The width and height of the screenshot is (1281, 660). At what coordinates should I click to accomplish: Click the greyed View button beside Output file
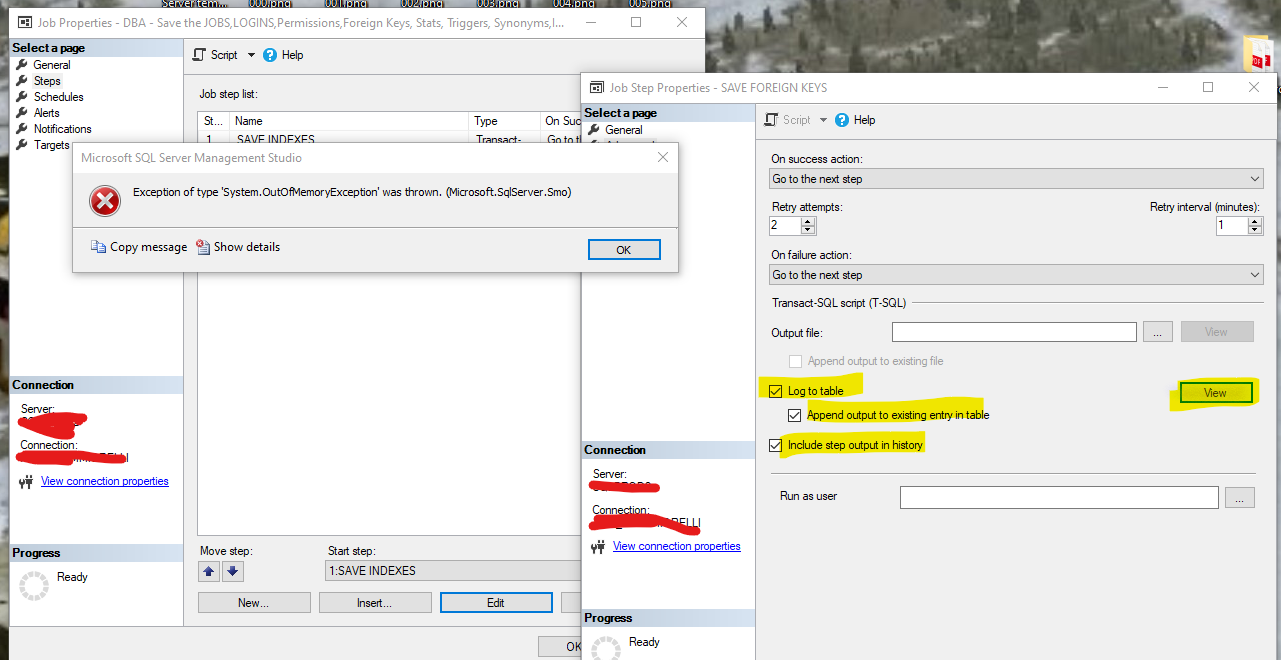(1217, 332)
